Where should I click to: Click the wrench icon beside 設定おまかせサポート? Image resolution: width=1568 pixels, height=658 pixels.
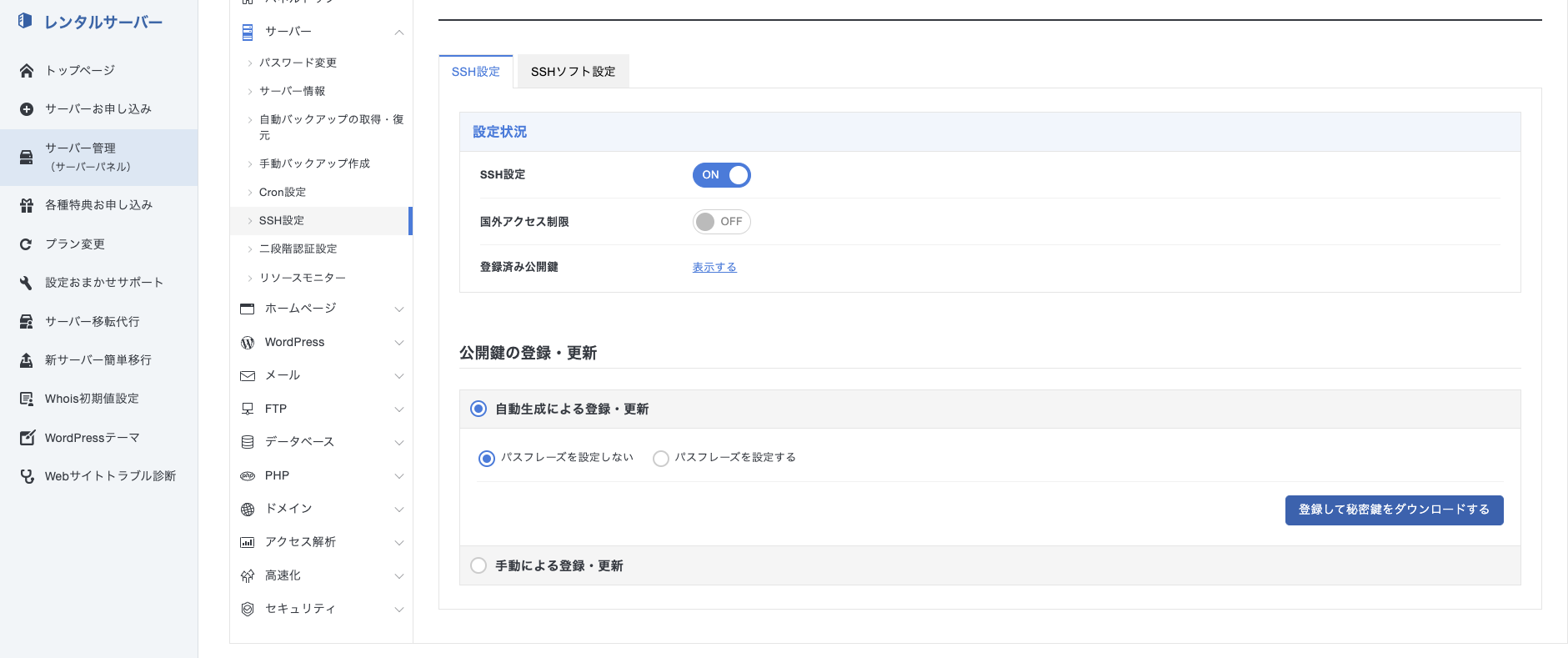(27, 283)
